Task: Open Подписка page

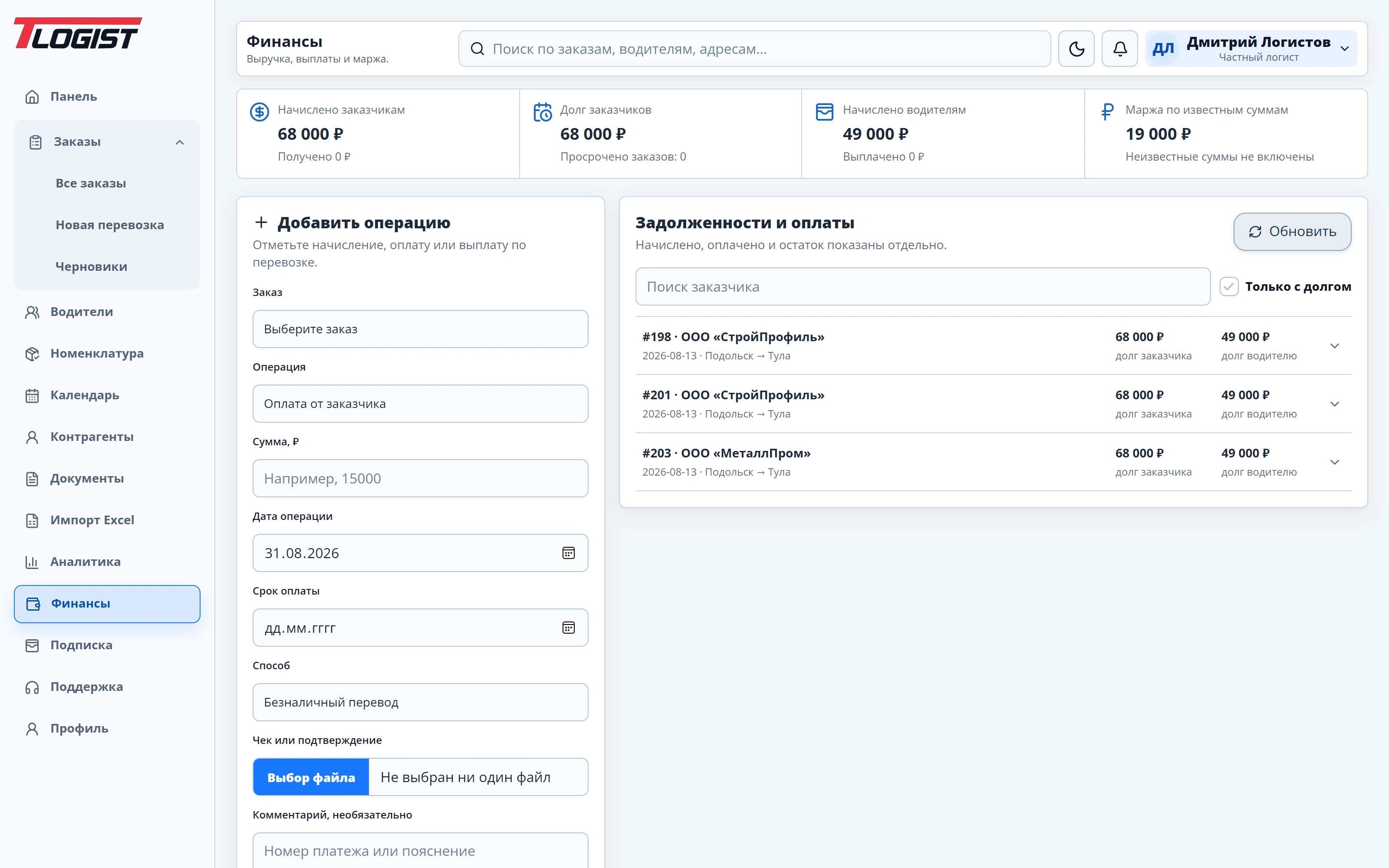Action: 107,645
